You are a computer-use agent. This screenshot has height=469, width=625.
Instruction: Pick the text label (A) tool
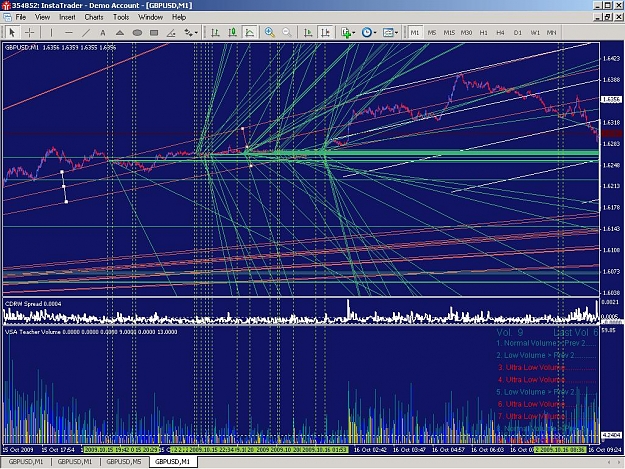click(103, 33)
